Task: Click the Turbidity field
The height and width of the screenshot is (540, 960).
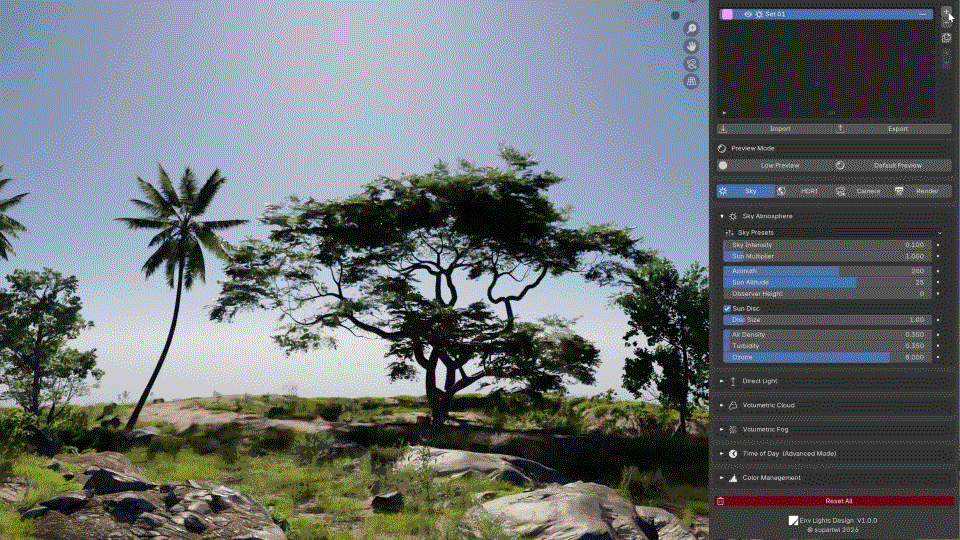Action: pos(827,346)
